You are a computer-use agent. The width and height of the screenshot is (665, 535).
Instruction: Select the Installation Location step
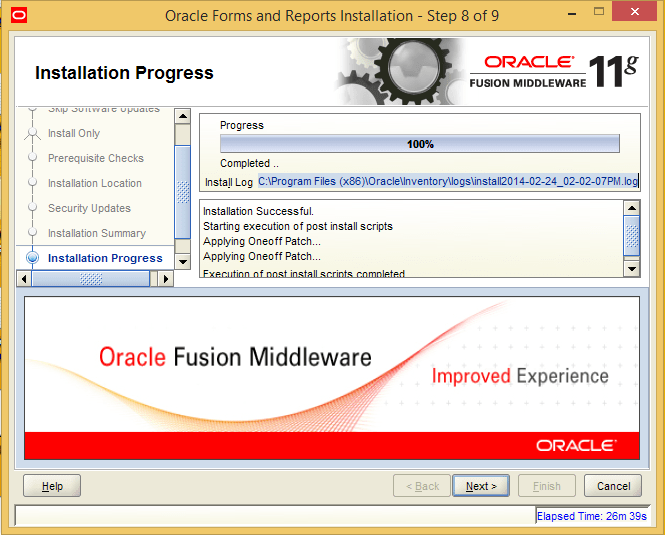[95, 183]
